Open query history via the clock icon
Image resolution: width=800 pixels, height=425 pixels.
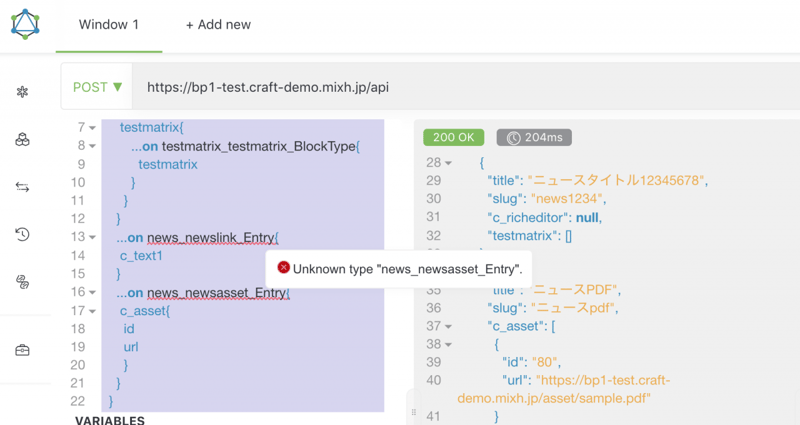click(22, 235)
